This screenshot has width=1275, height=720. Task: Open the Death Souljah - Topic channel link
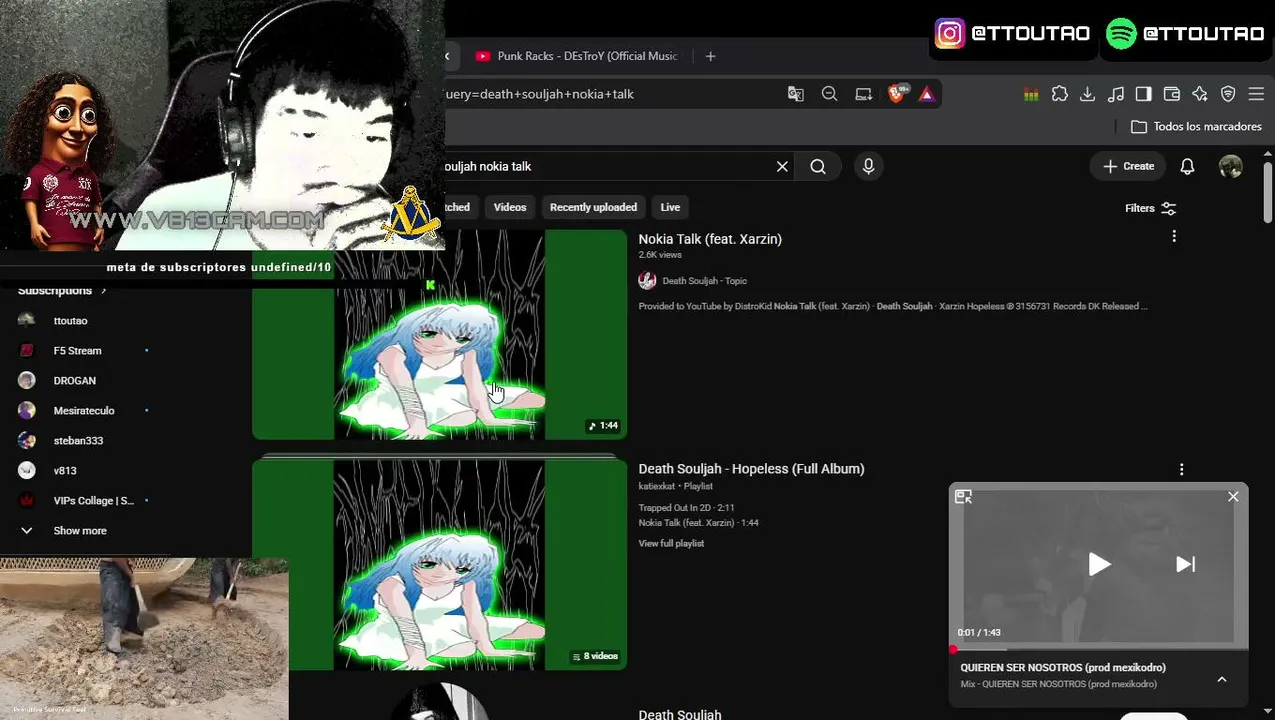point(704,281)
